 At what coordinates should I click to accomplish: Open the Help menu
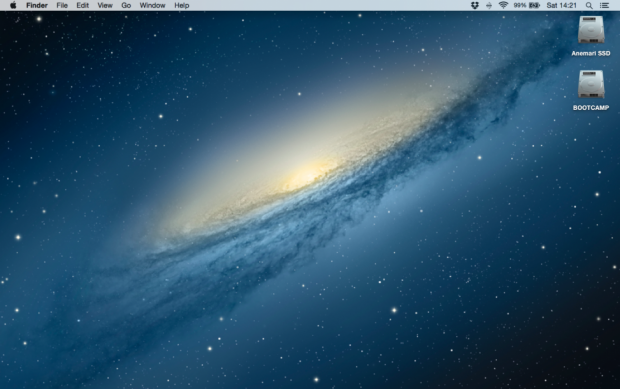[x=182, y=6]
